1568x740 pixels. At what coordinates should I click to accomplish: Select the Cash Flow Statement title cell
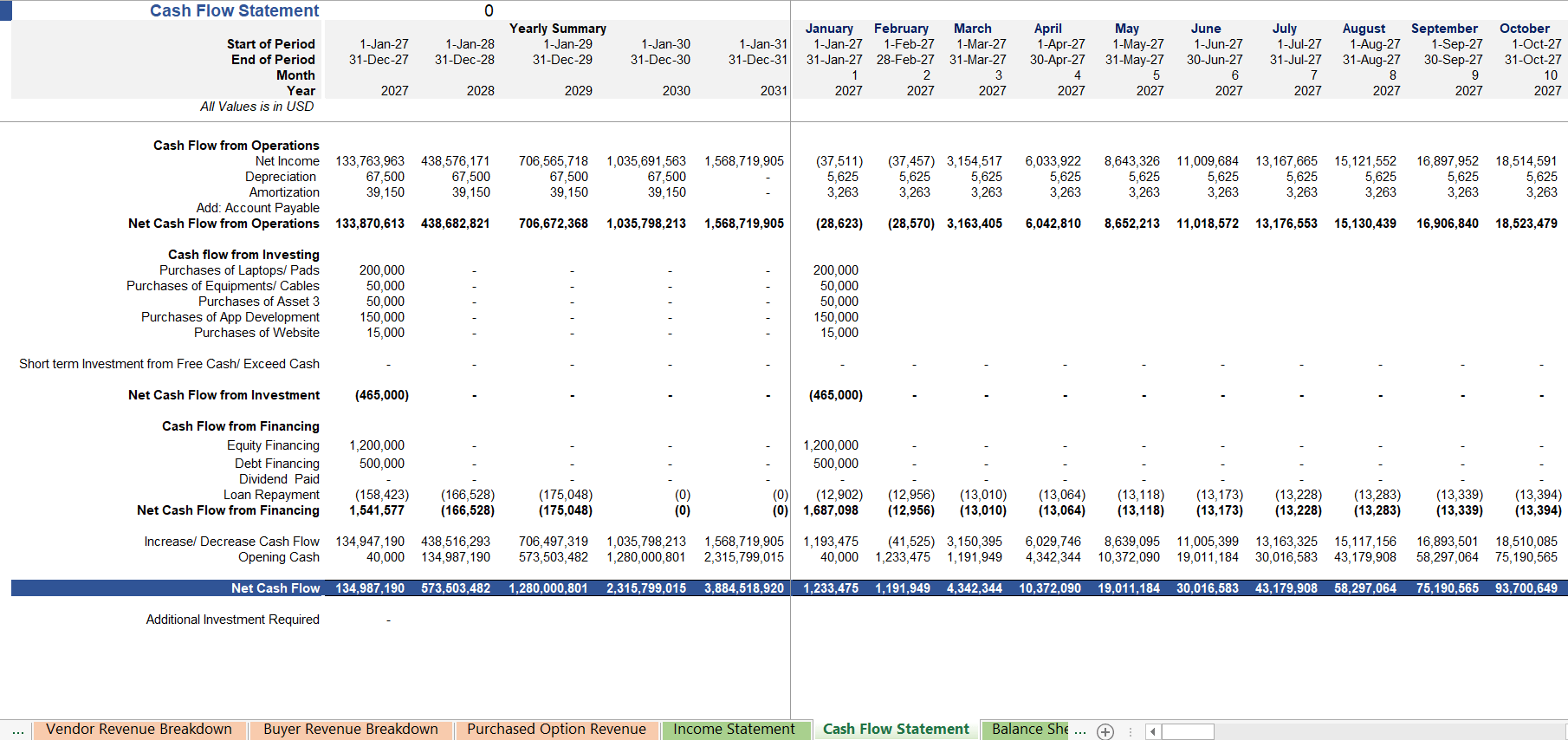click(234, 10)
